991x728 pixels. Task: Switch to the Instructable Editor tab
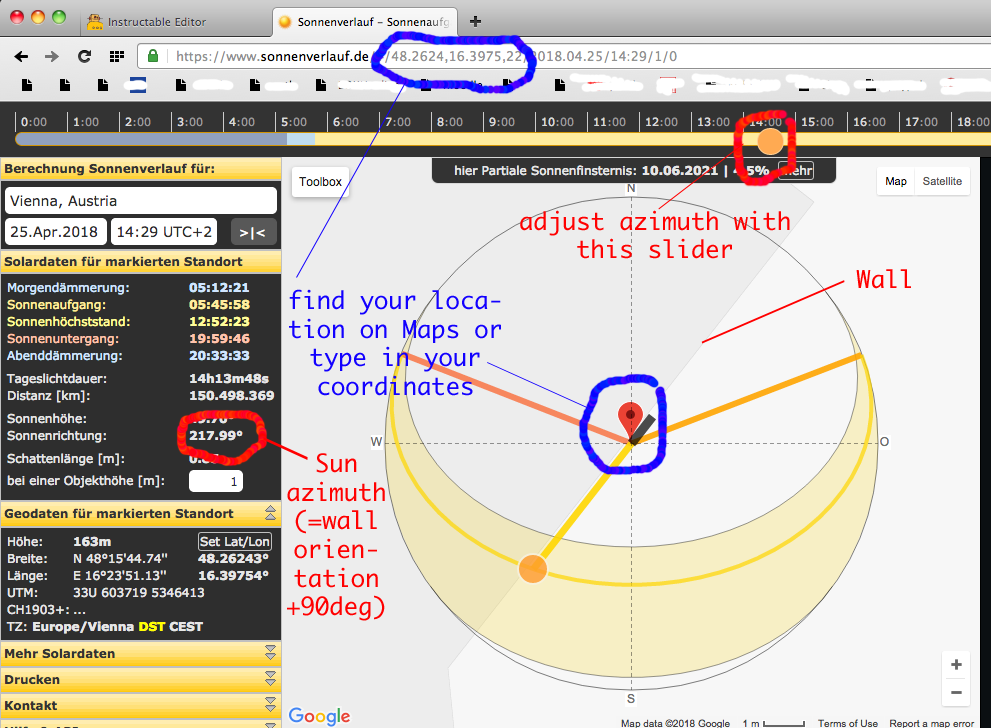[x=156, y=22]
